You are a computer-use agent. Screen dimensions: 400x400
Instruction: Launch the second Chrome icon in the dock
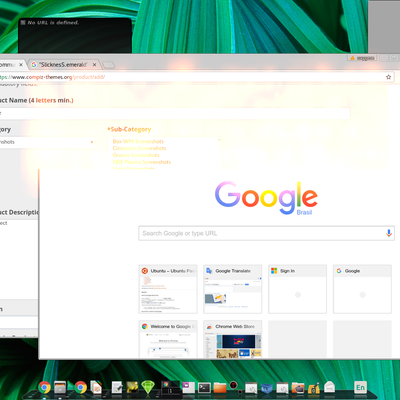click(80, 388)
